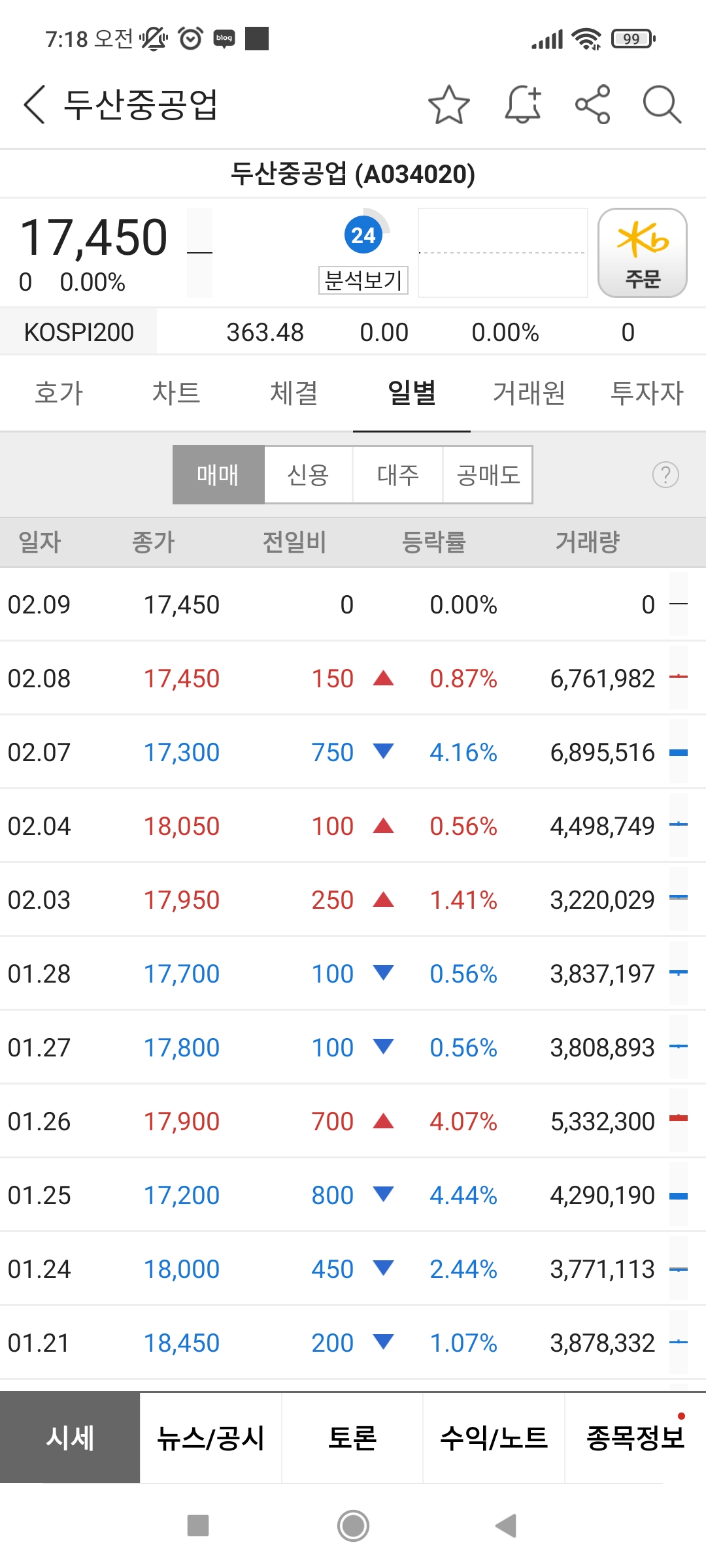This screenshot has width=706, height=1568.
Task: Switch to the 투자자 tab
Action: pyautogui.click(x=647, y=393)
